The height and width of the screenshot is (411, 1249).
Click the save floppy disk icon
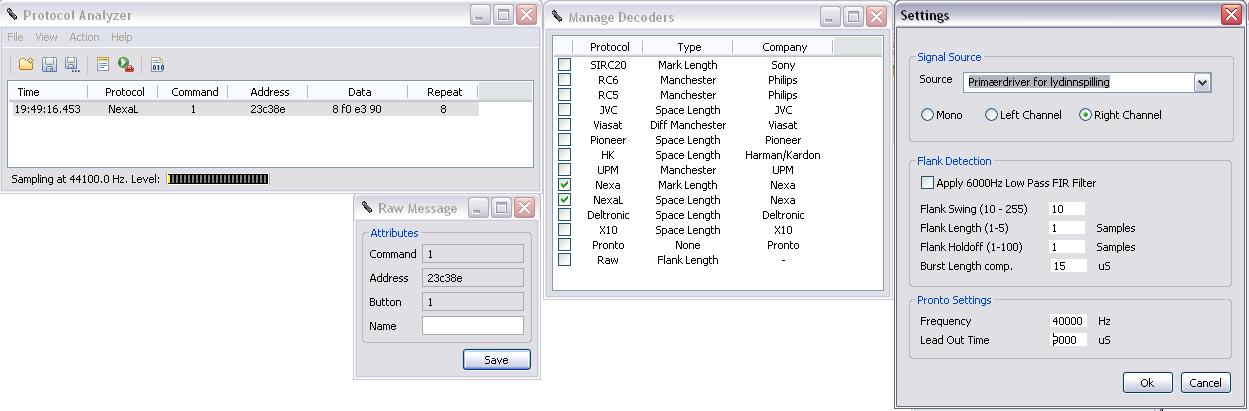click(49, 64)
